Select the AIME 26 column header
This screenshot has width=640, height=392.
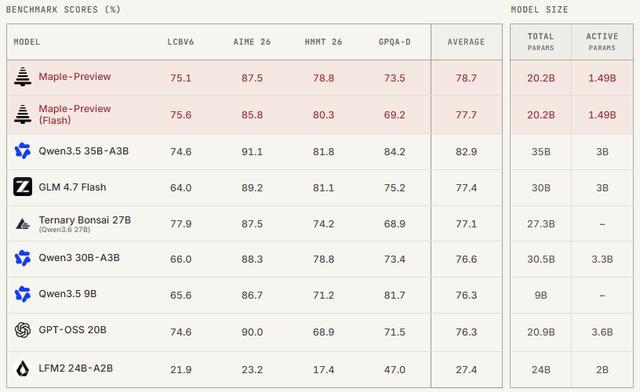(x=252, y=42)
